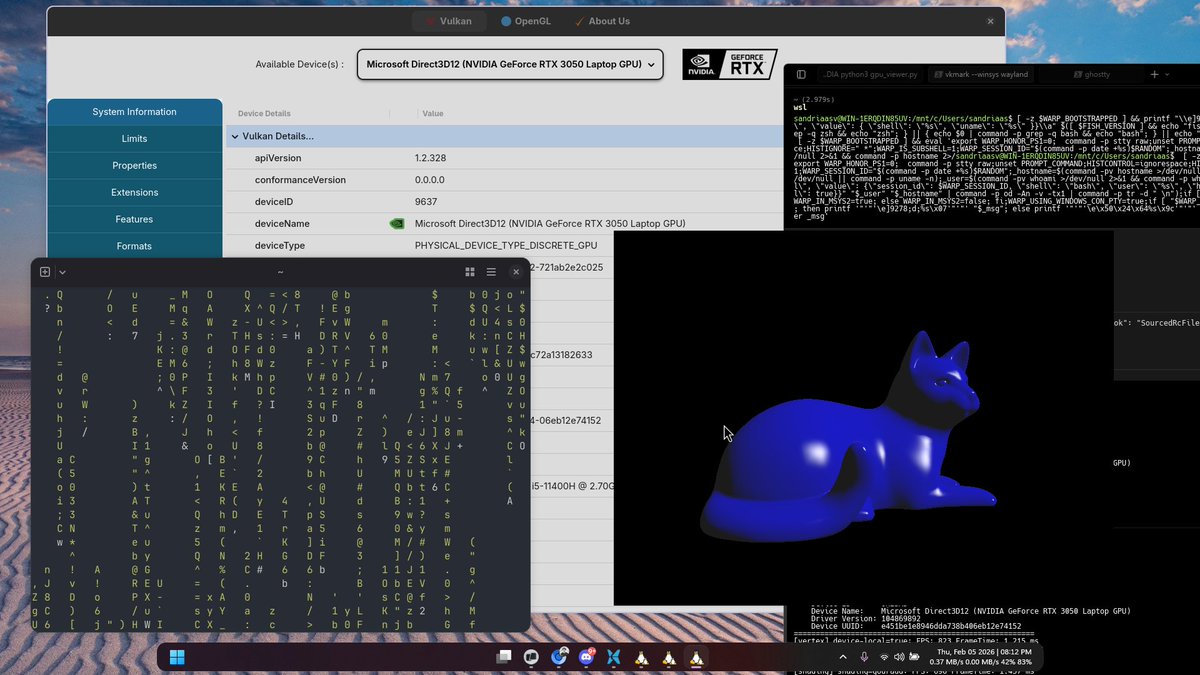This screenshot has height=675, width=1200.
Task: Open the first Linux penguin taskbar app
Action: 641,657
